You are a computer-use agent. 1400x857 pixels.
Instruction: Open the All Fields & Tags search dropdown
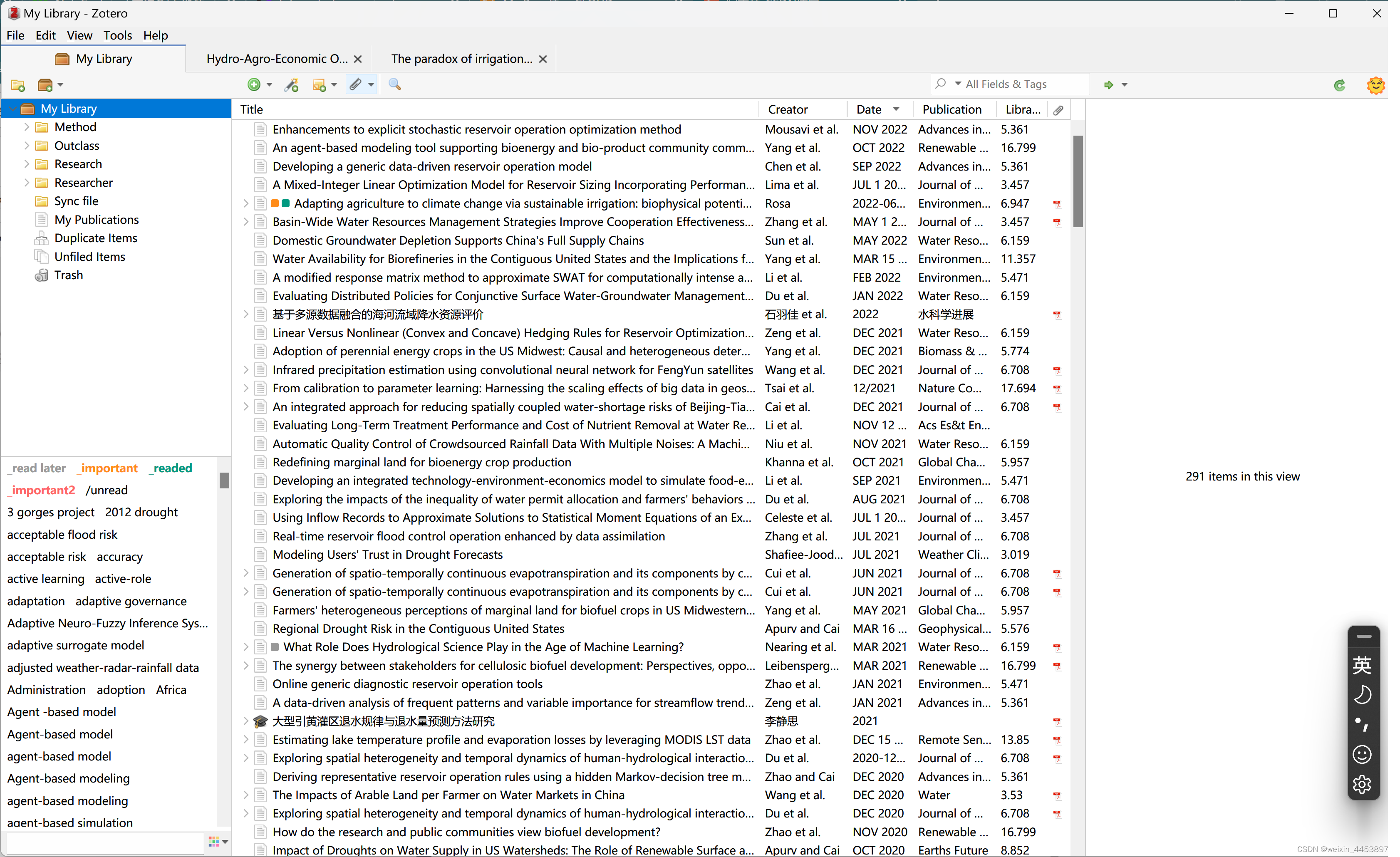pyautogui.click(x=957, y=84)
